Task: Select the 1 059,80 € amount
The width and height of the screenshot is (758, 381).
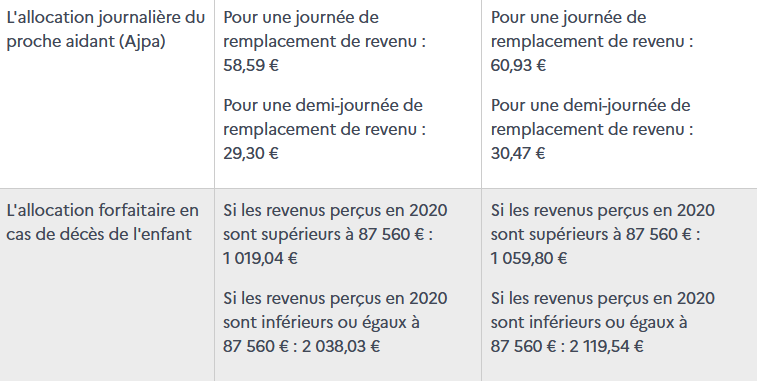Action: (x=529, y=258)
